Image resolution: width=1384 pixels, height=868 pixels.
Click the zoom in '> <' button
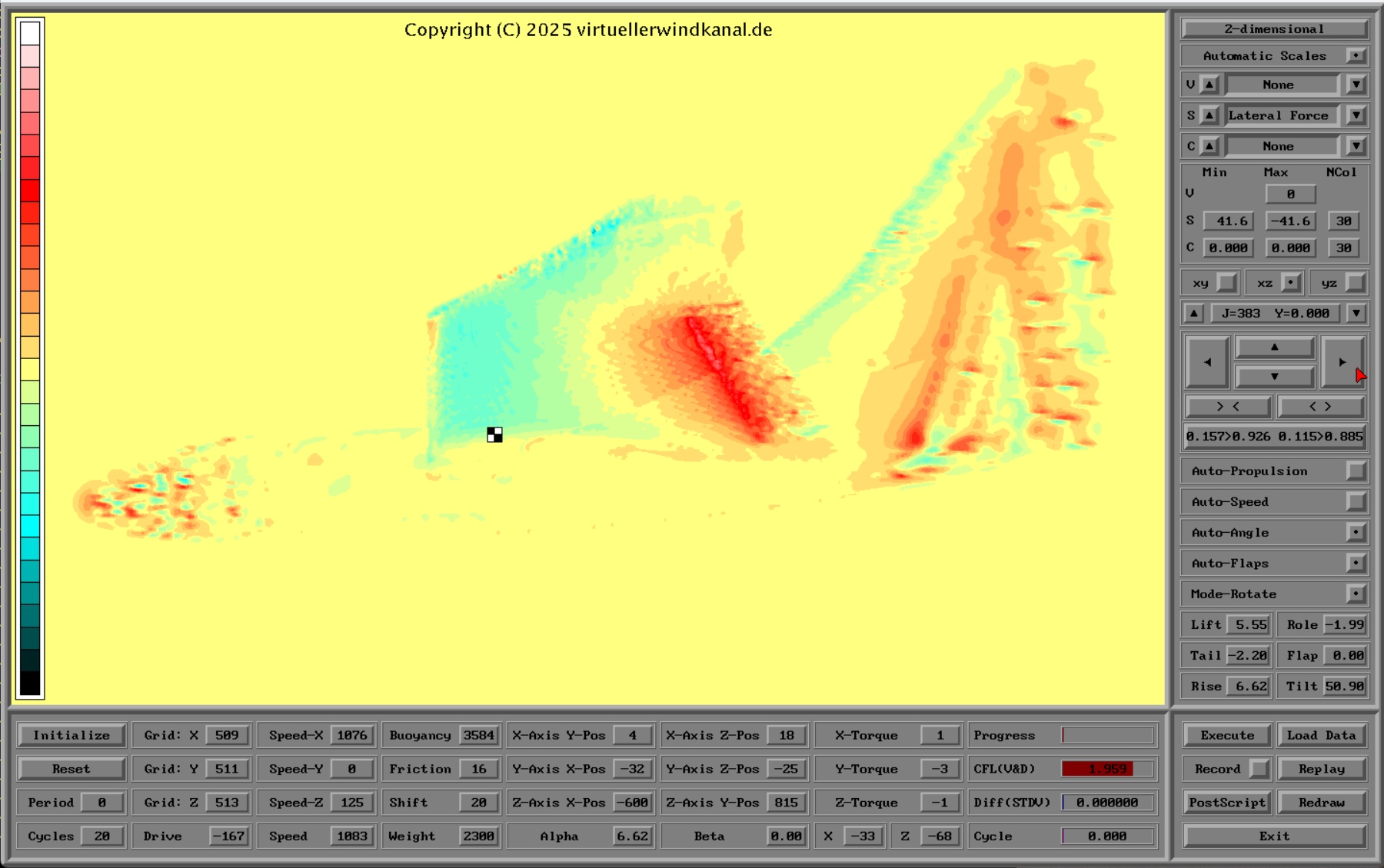click(1227, 406)
